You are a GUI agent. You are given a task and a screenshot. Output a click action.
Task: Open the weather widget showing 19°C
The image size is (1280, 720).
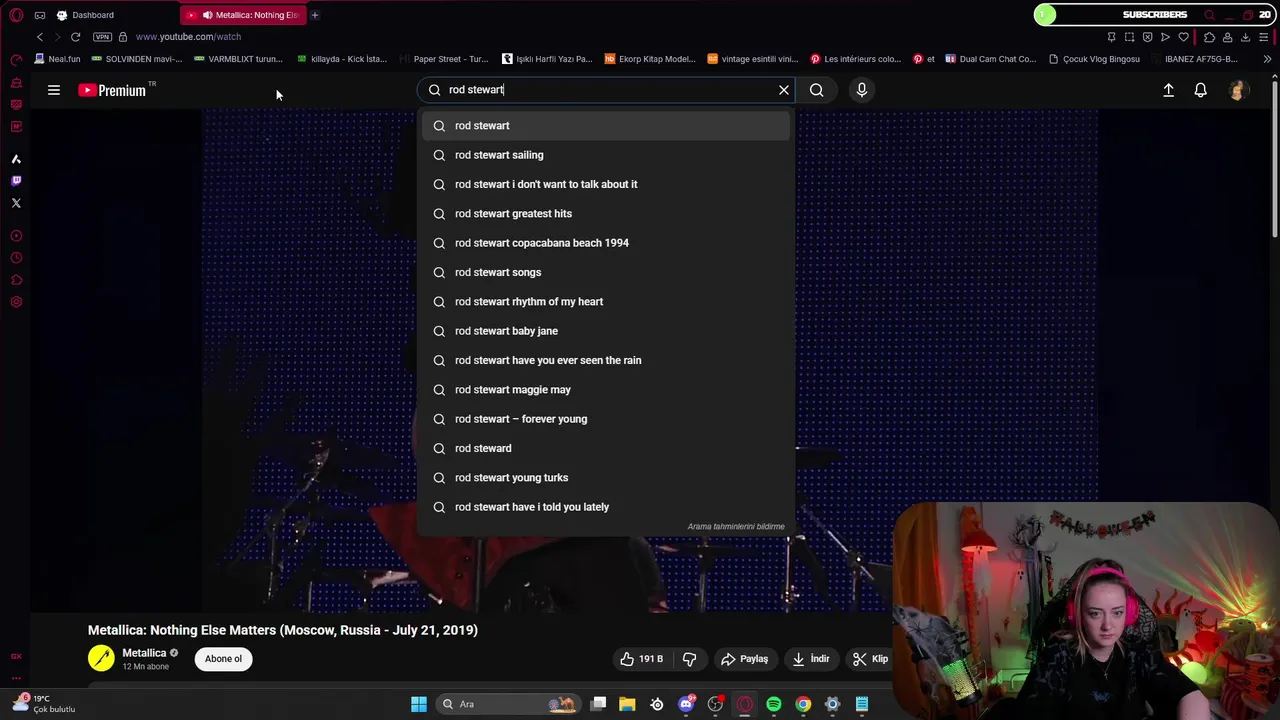44,704
